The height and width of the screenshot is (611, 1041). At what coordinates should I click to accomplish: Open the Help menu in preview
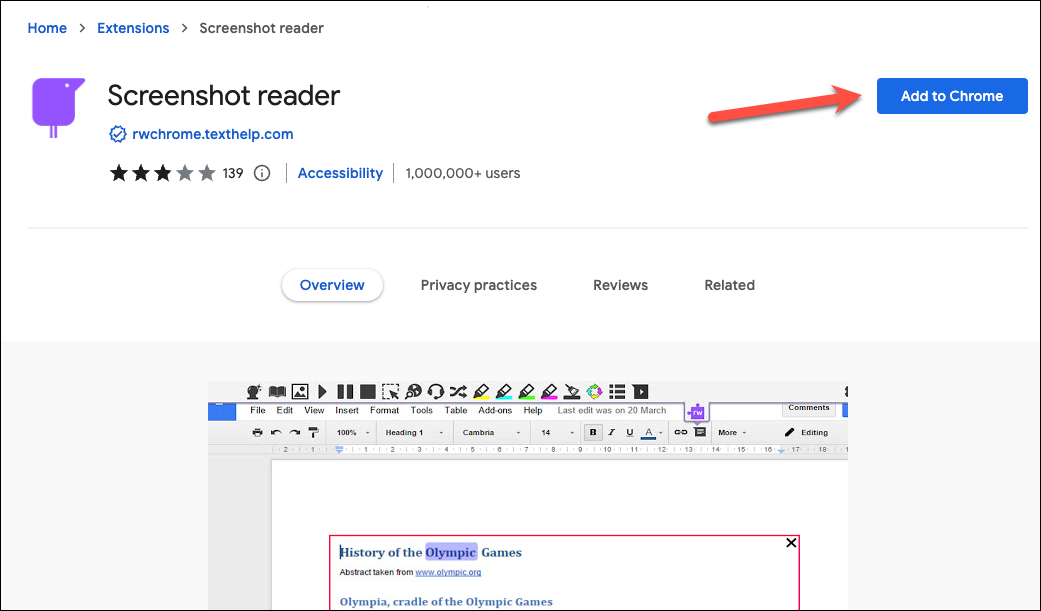coord(532,410)
